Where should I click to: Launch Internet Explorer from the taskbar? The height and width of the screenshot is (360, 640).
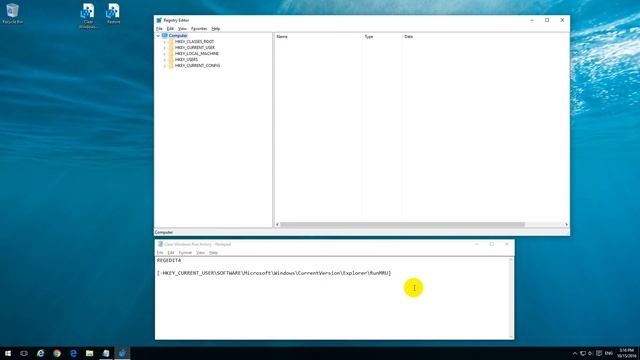(40, 353)
